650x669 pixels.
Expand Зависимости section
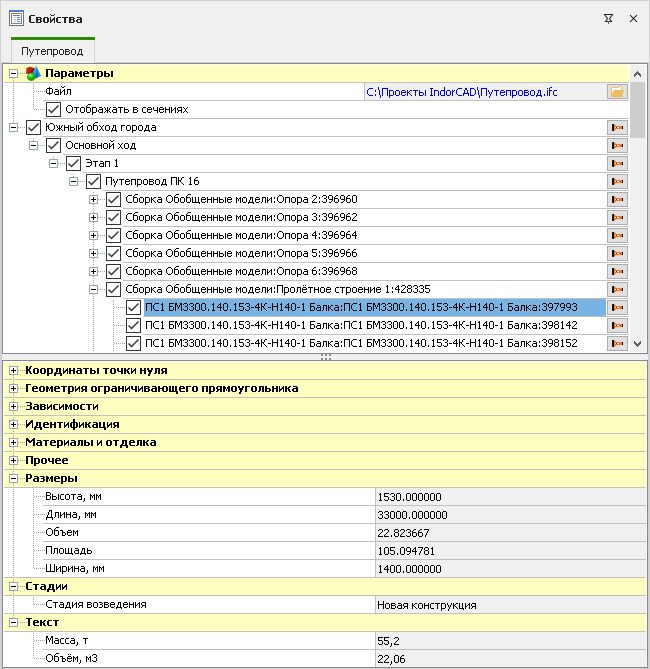point(13,406)
